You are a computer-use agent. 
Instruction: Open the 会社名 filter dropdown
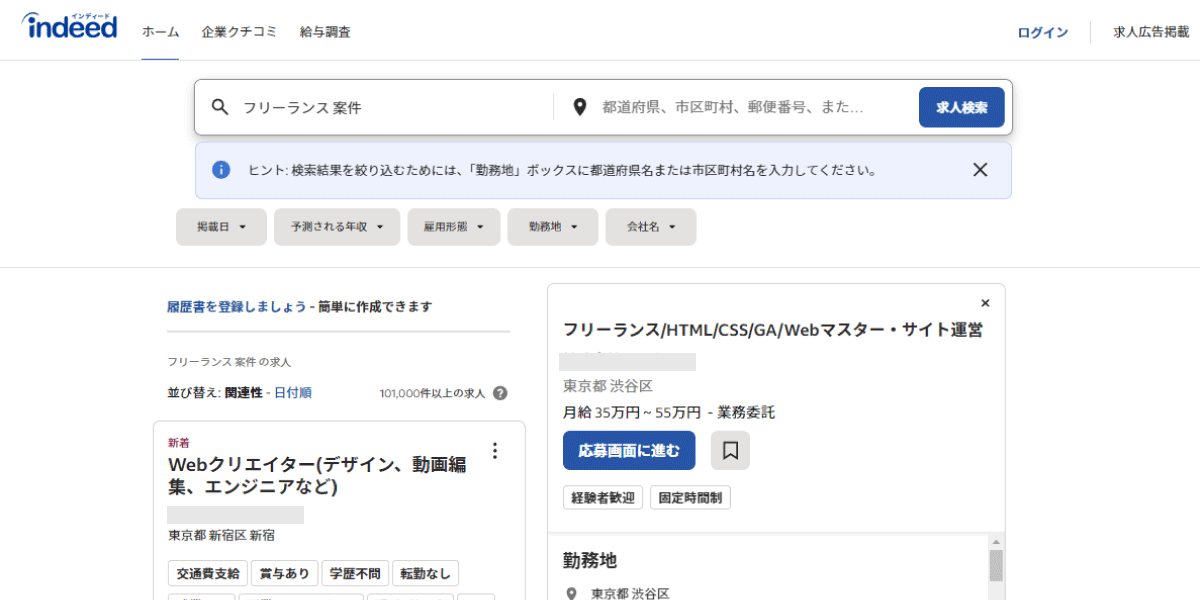pyautogui.click(x=651, y=227)
